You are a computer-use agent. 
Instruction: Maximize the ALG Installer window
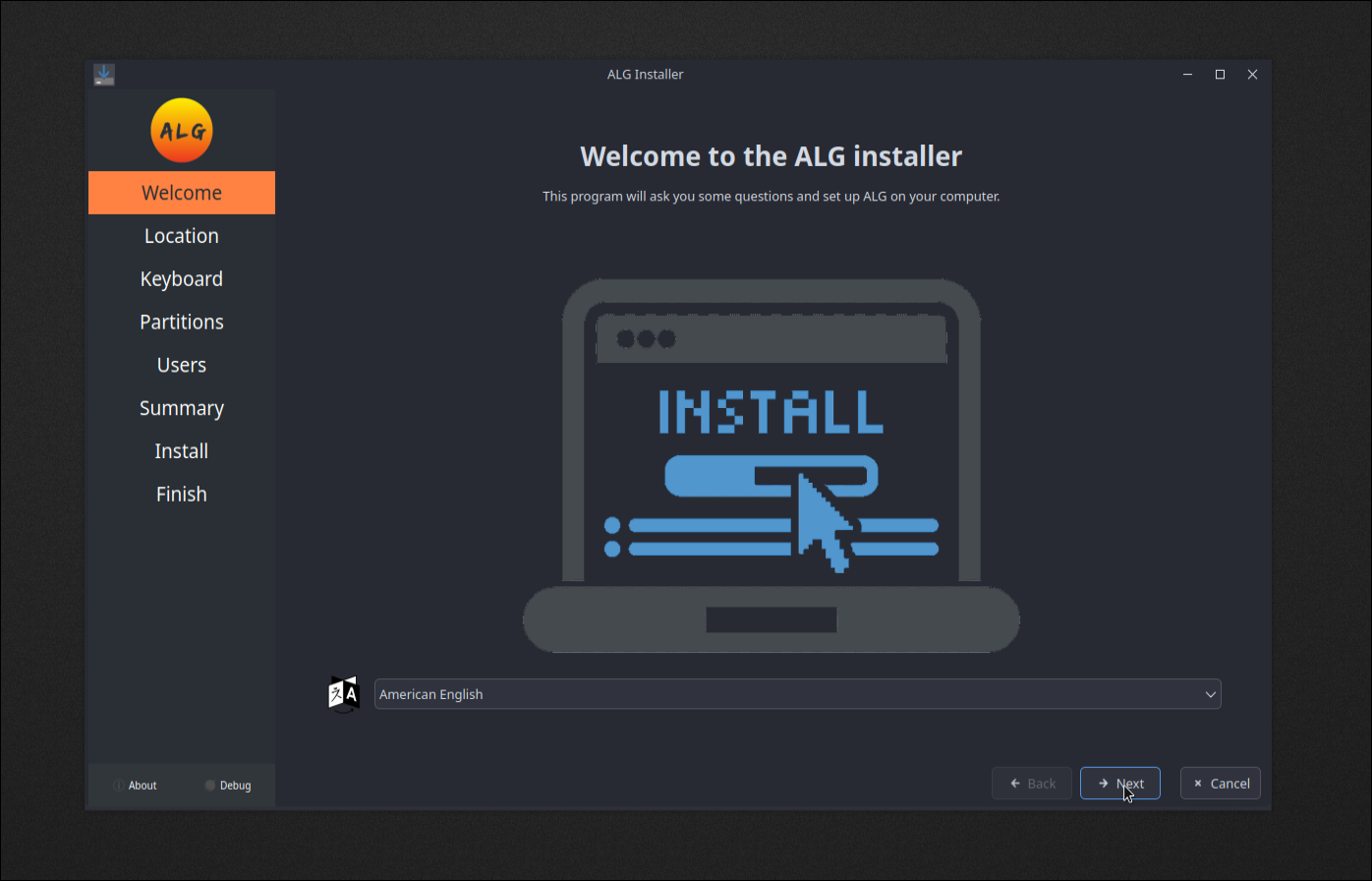[1220, 75]
